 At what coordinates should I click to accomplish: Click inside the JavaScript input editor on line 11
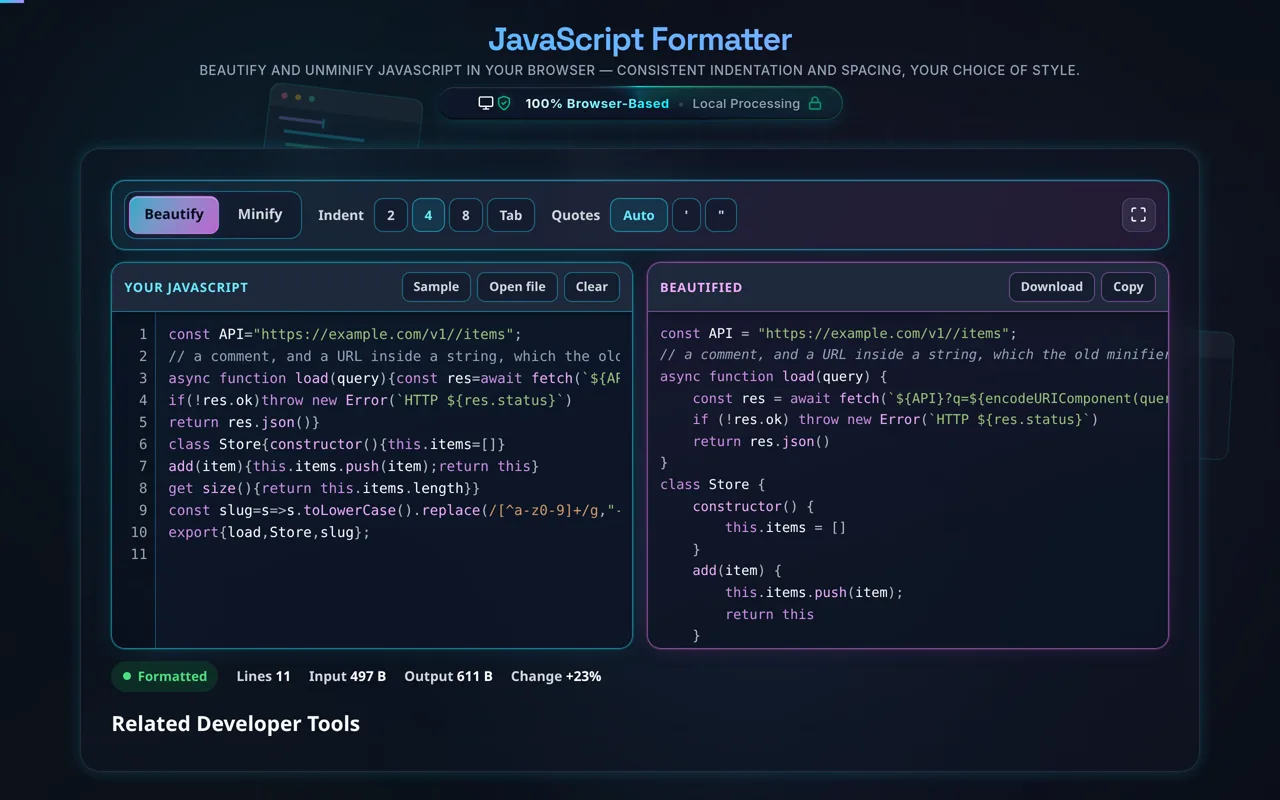click(x=394, y=554)
